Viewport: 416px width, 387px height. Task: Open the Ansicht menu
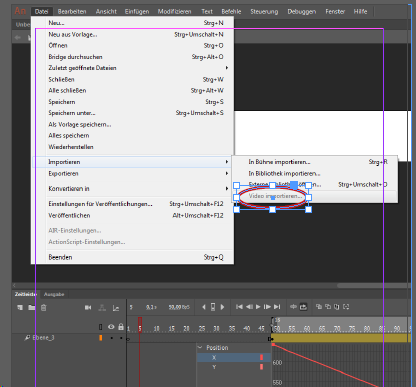point(106,12)
